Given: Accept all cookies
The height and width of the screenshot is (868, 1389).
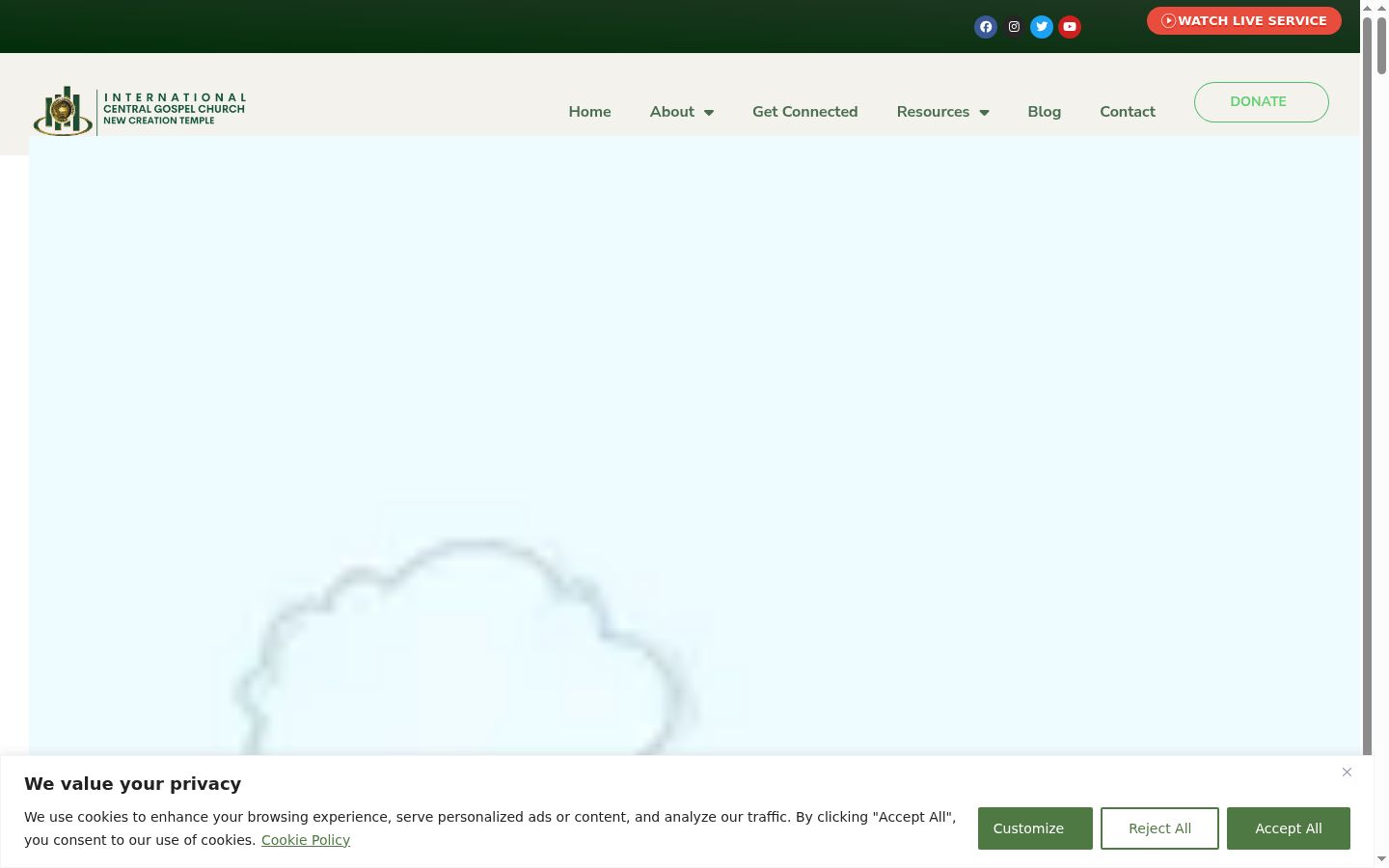Looking at the screenshot, I should pos(1289,828).
